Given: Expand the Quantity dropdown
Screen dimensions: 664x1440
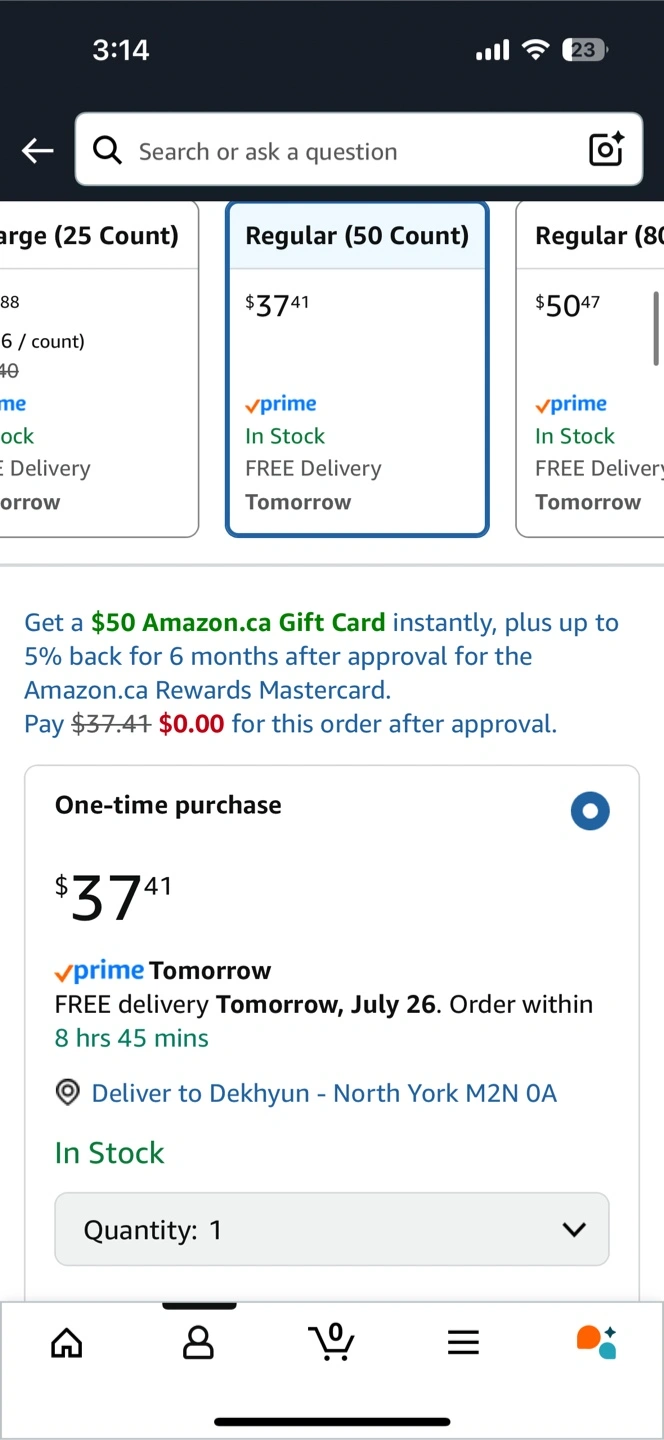Looking at the screenshot, I should 332,1229.
